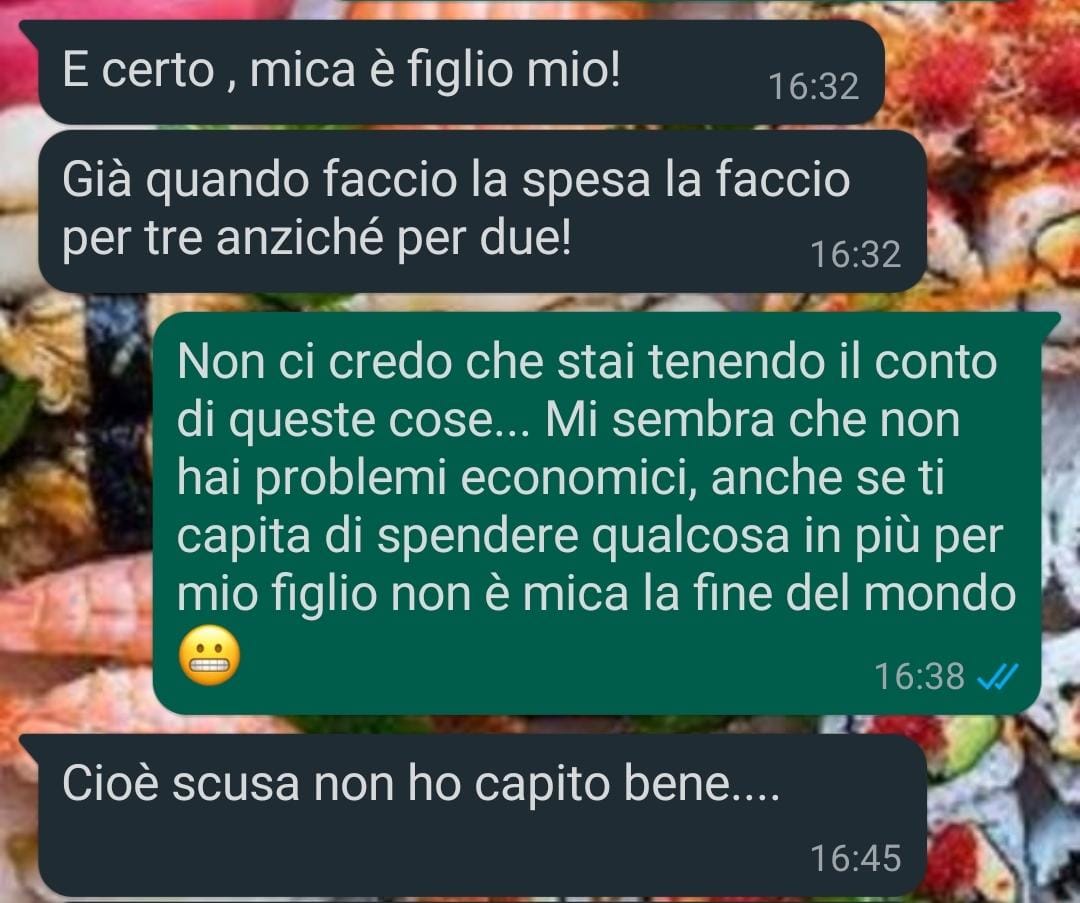This screenshot has height=903, width=1080.
Task: Tap the words 'di queste cose...' in green bubble
Action: point(353,421)
